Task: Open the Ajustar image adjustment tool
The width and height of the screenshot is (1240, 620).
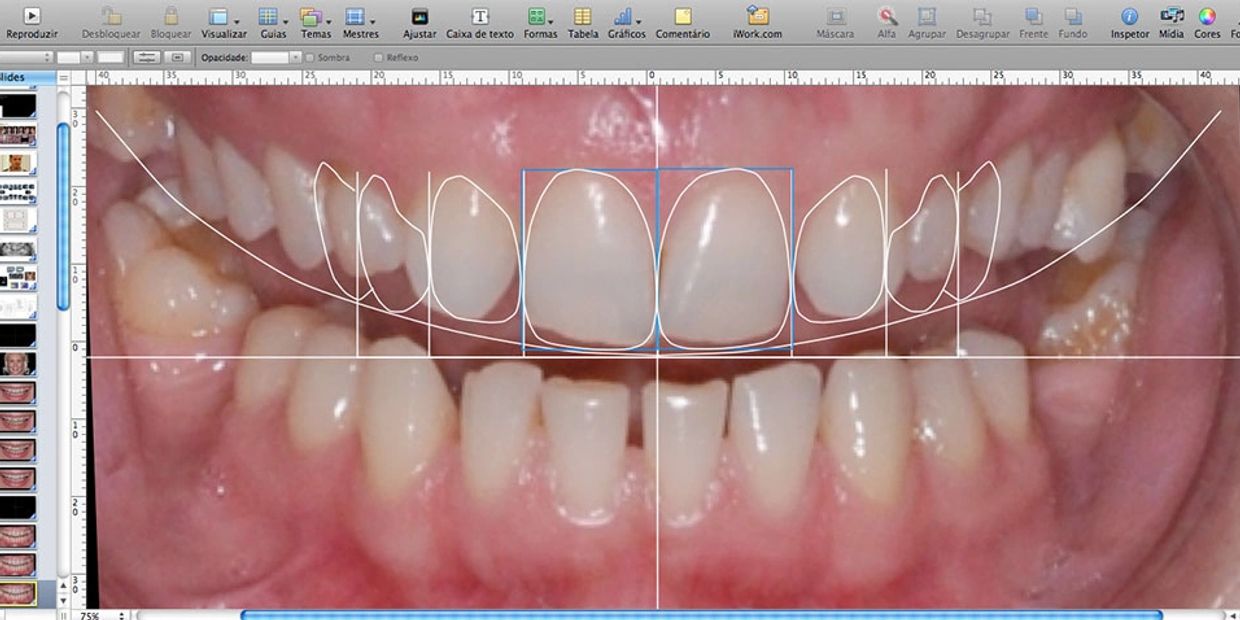Action: (x=419, y=17)
